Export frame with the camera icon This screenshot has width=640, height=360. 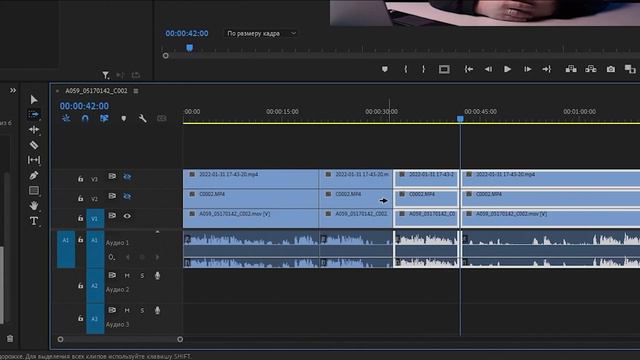[611, 69]
